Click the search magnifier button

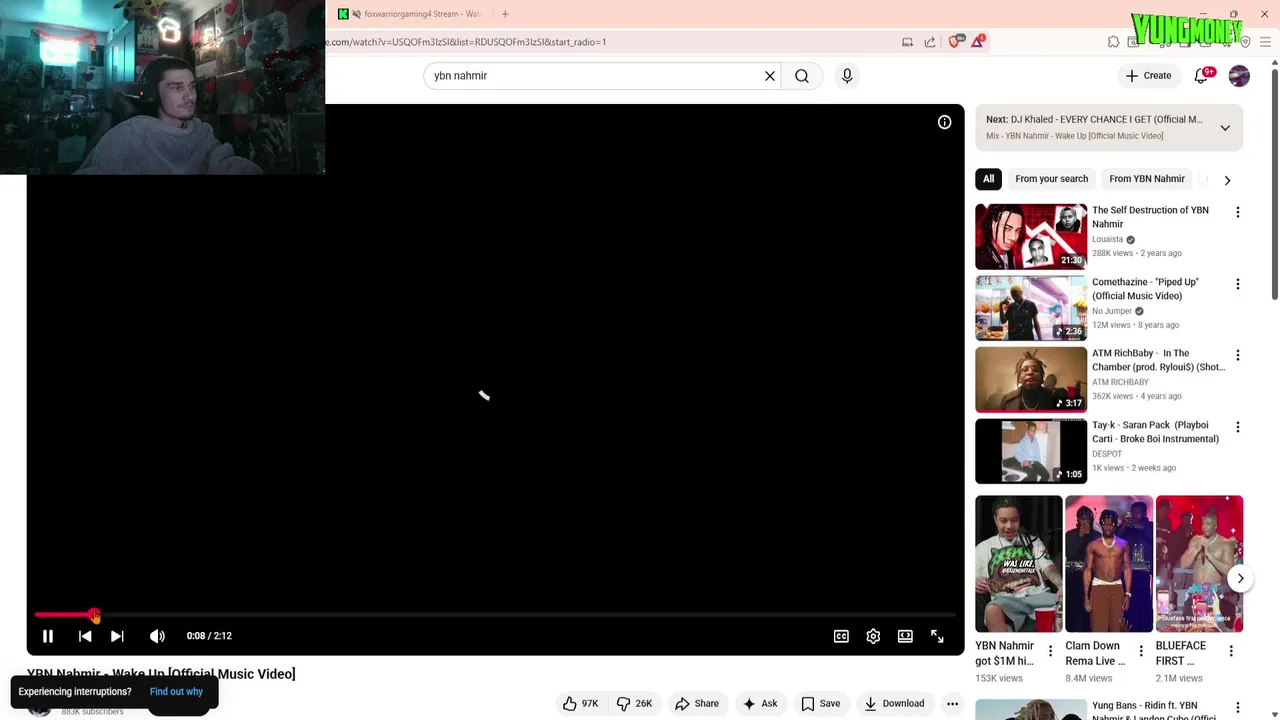(802, 76)
